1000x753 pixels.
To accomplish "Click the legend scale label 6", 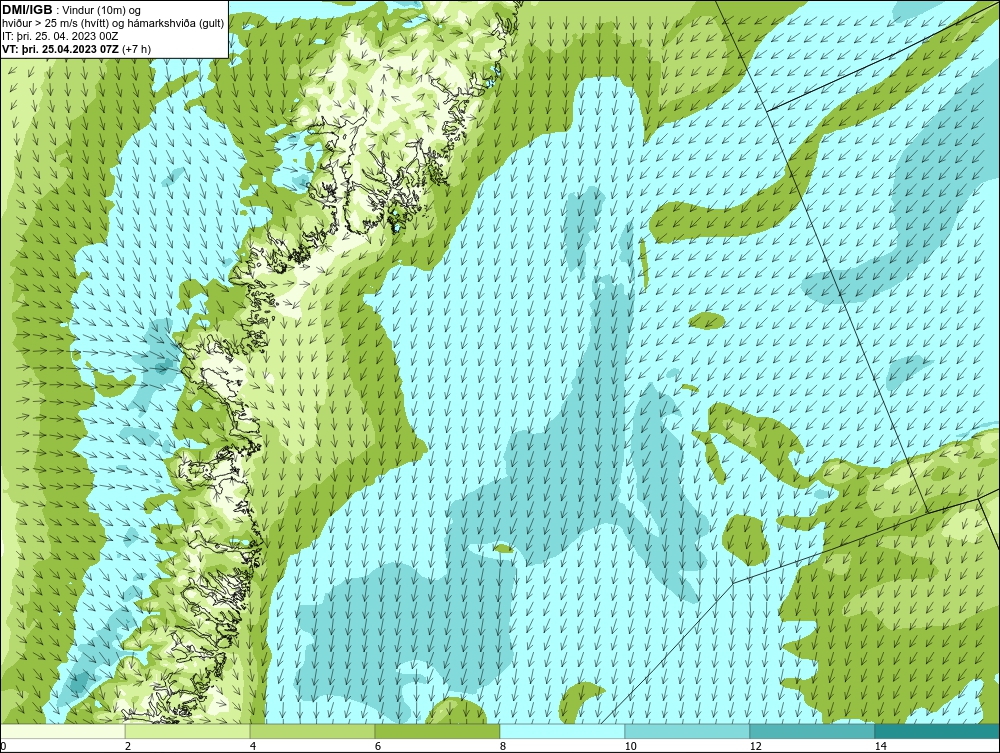I will pyautogui.click(x=378, y=746).
